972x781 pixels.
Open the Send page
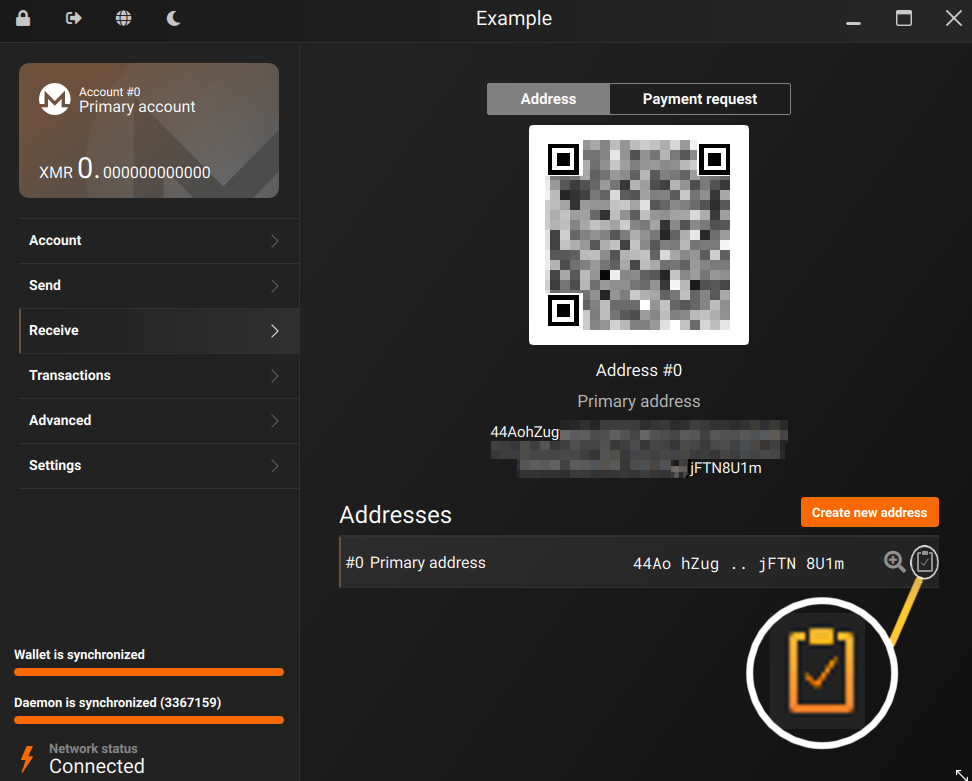(159, 286)
